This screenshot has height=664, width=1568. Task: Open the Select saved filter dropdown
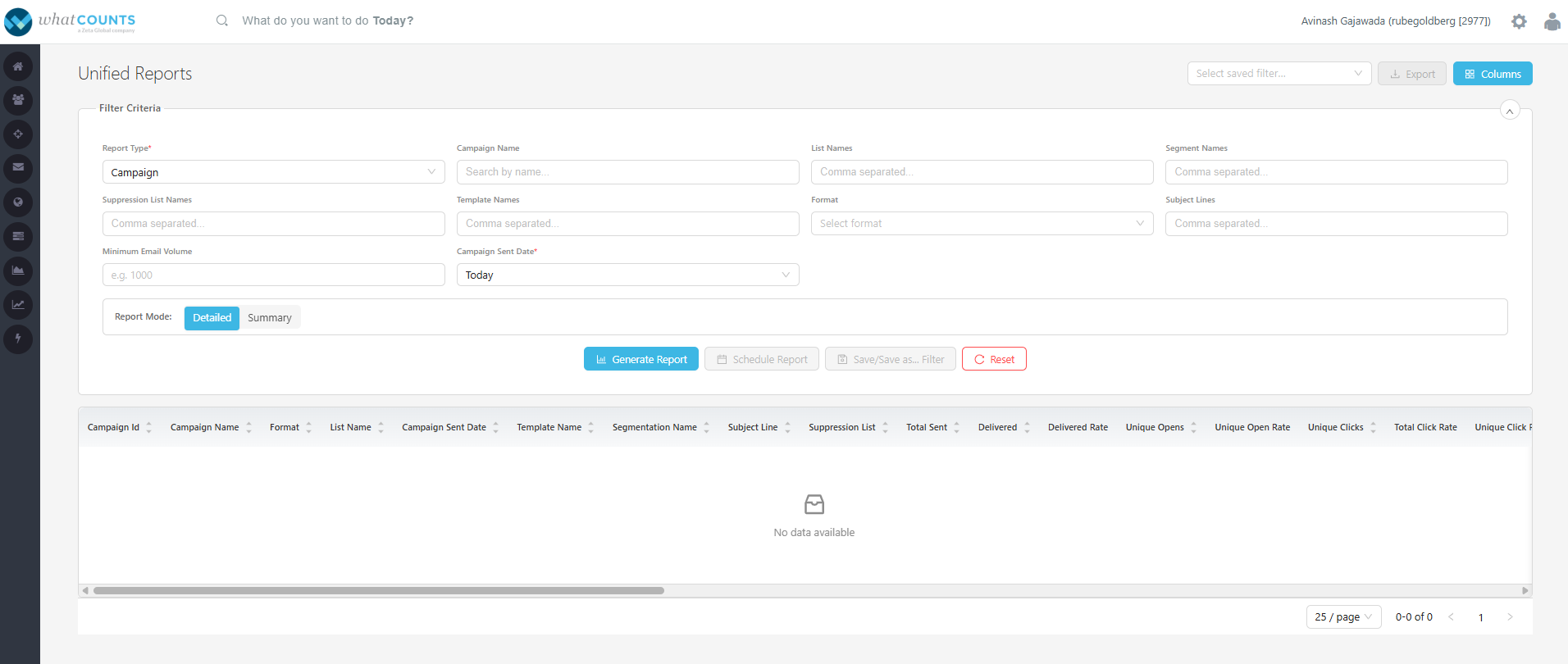coord(1279,74)
